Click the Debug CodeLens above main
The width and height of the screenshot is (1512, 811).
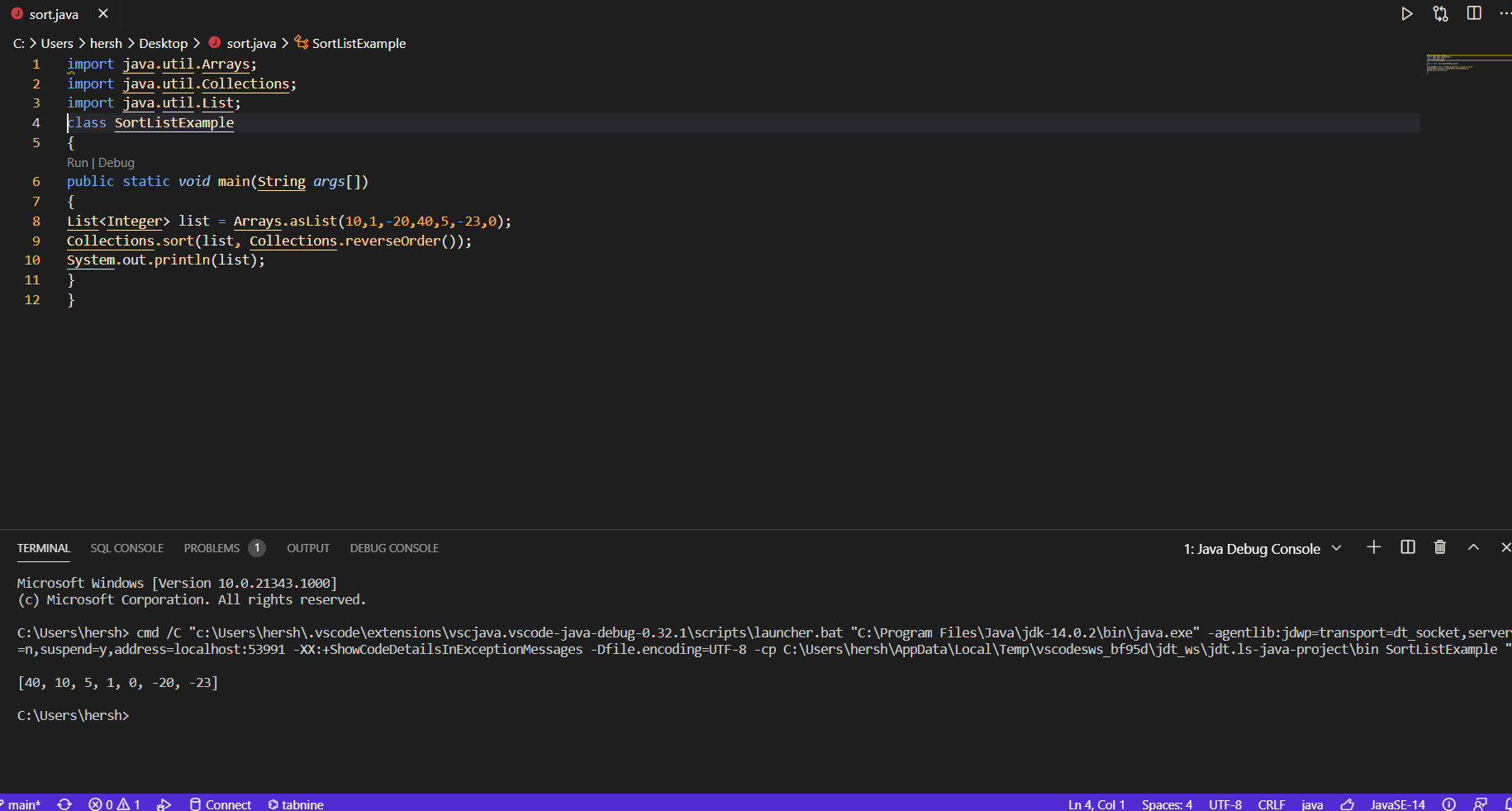[116, 163]
